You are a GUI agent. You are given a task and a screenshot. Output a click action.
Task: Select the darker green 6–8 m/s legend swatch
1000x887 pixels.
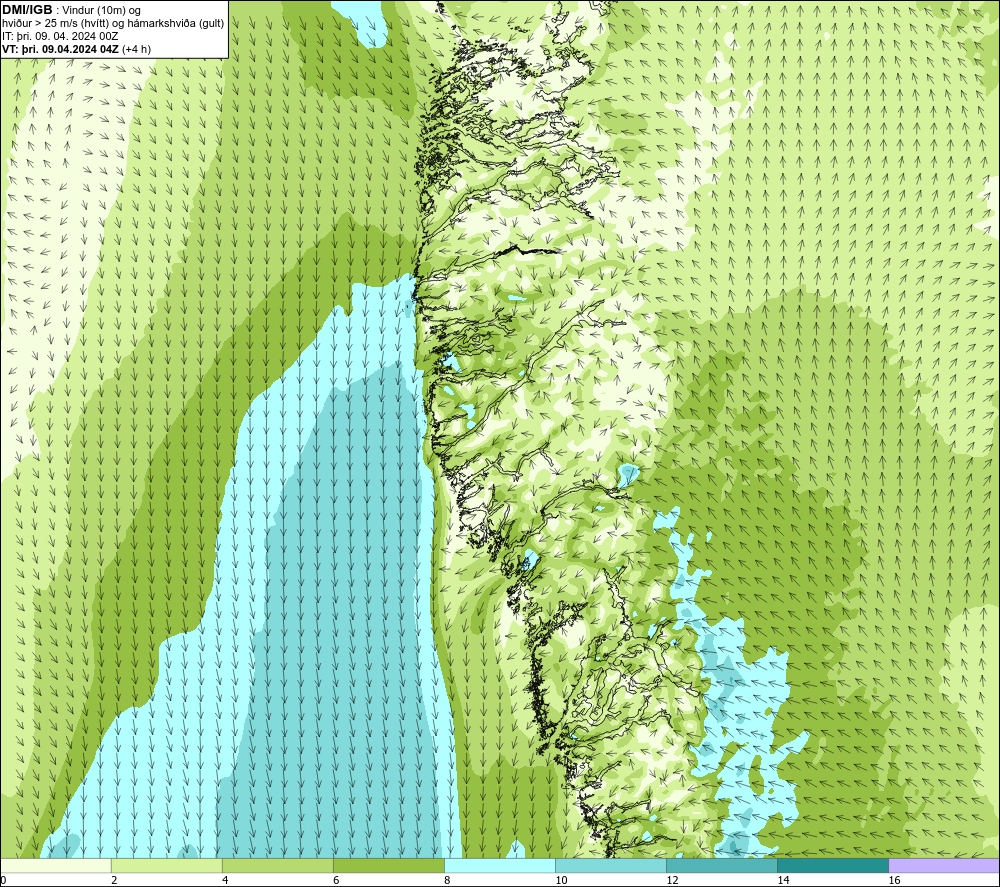(388, 865)
